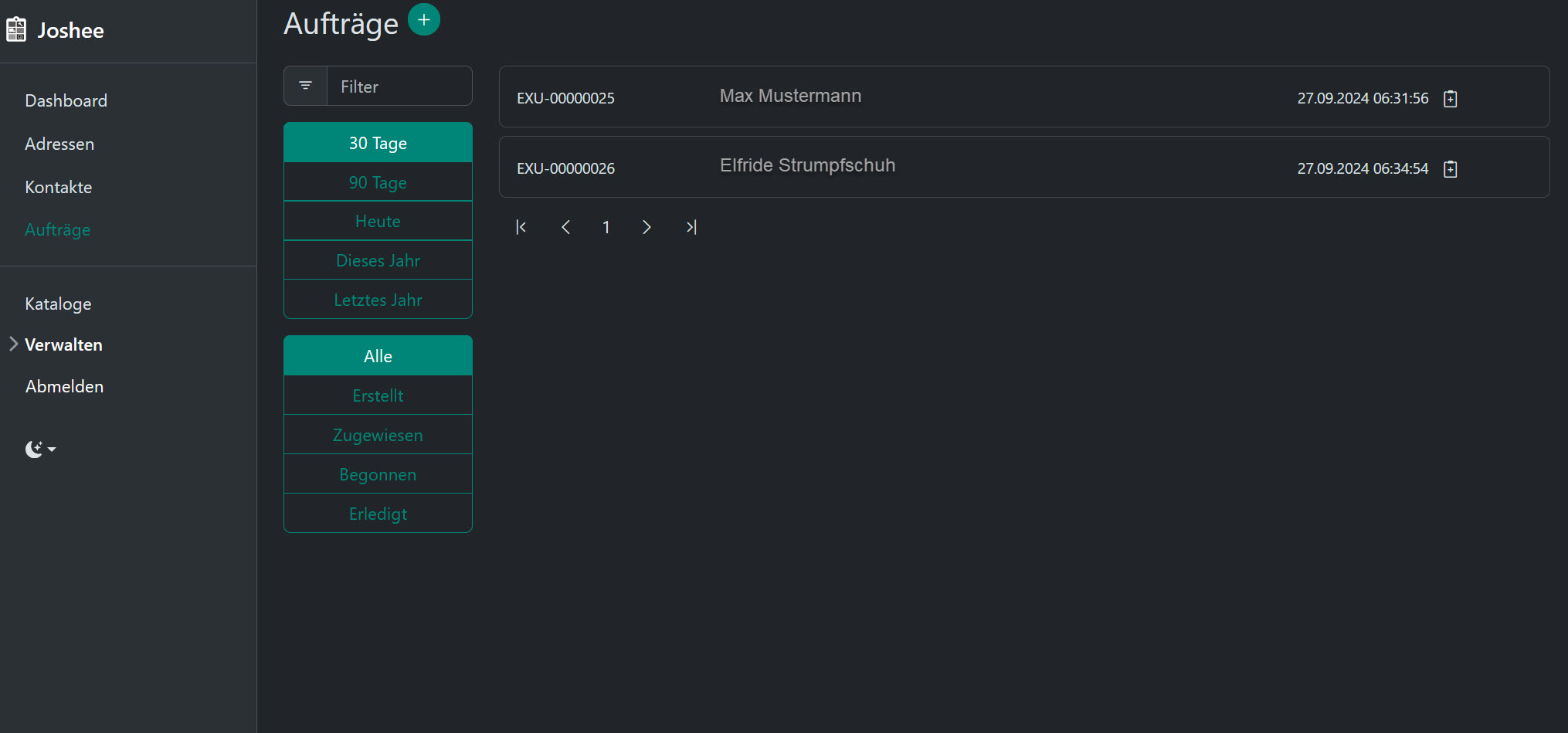Open Adressen in the sidebar
Viewport: 1568px width, 733px height.
[x=59, y=144]
